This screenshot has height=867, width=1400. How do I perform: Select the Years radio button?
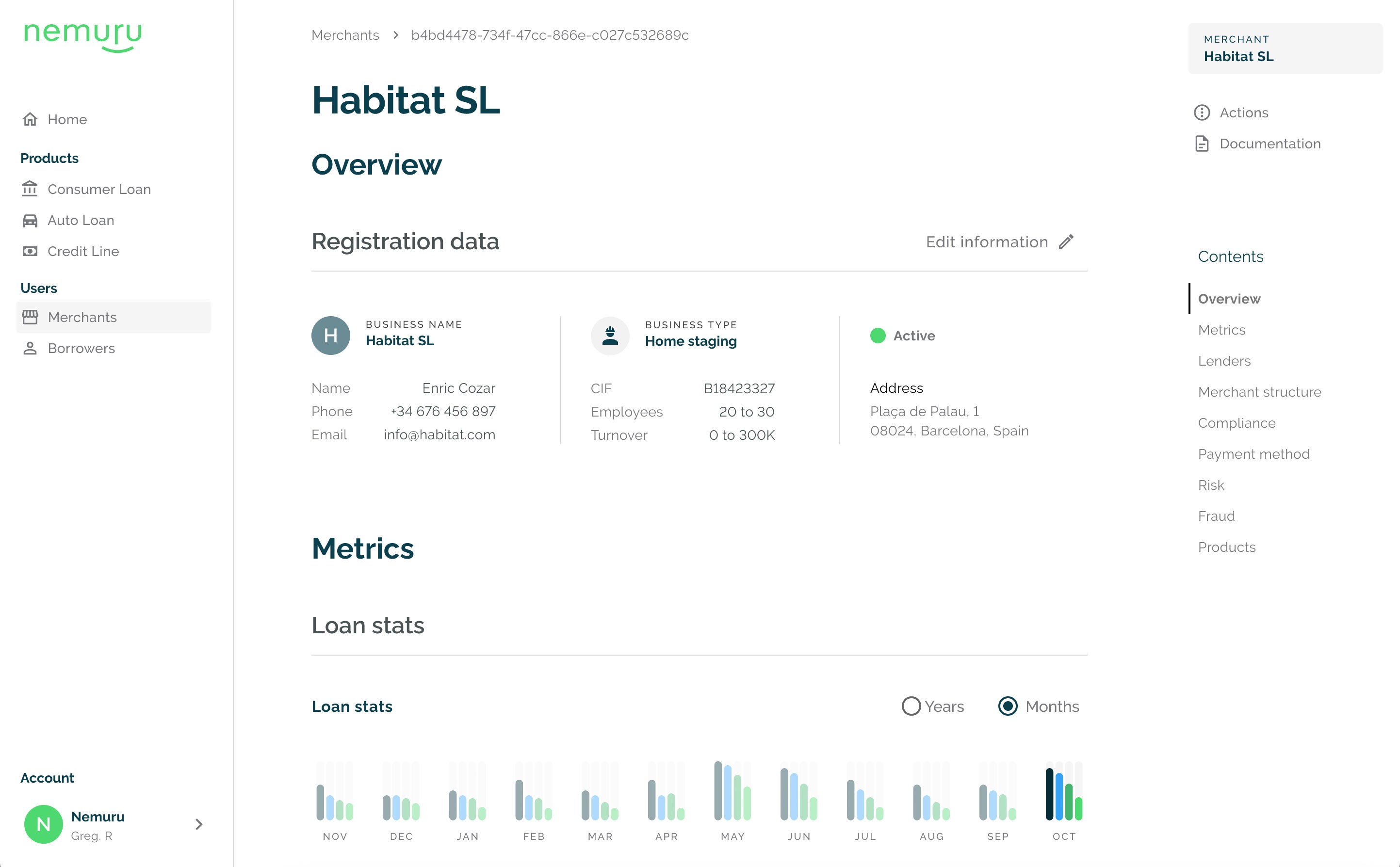911,706
